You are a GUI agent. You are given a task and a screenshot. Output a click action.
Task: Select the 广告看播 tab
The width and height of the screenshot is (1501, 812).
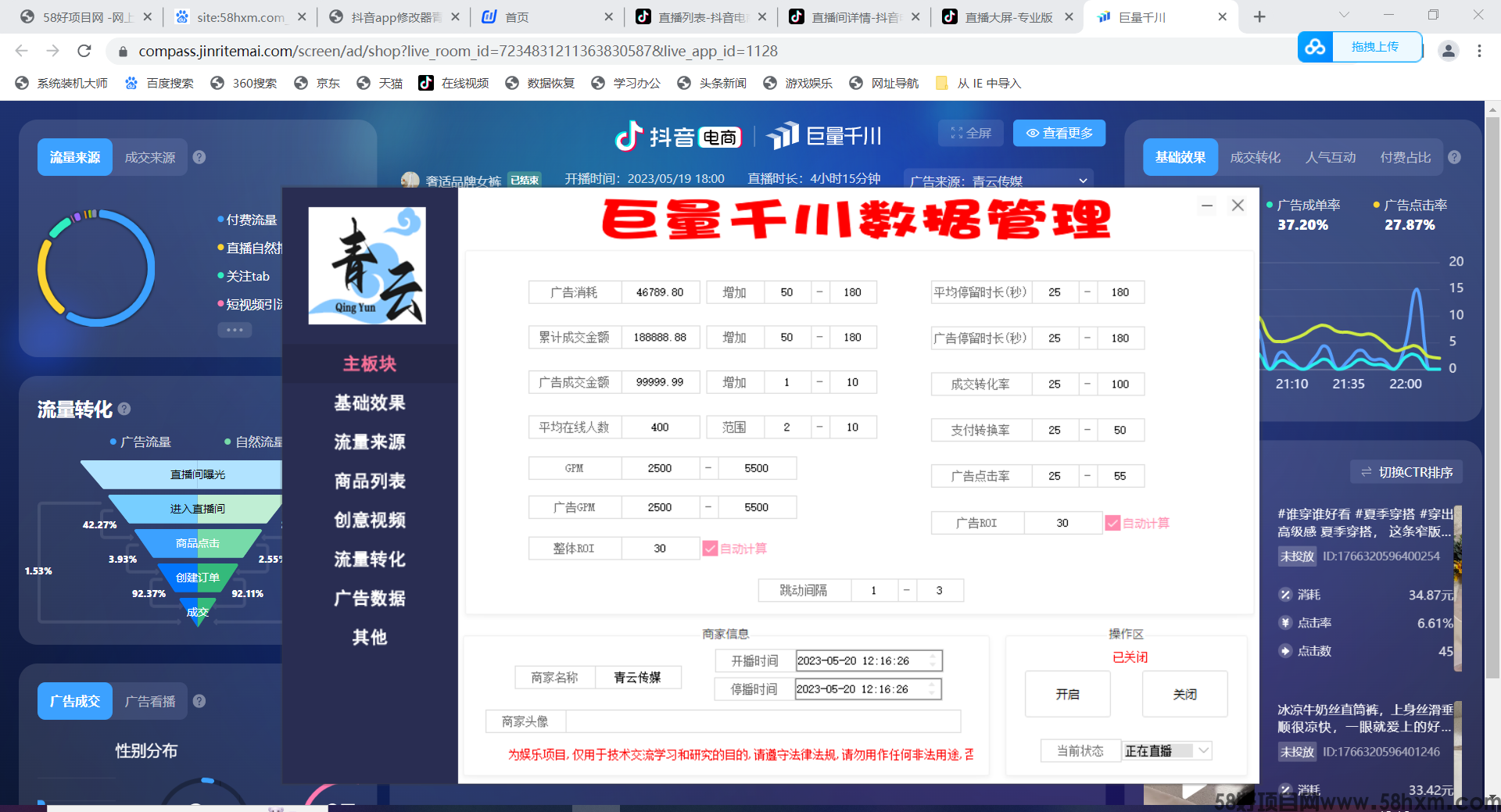(150, 701)
